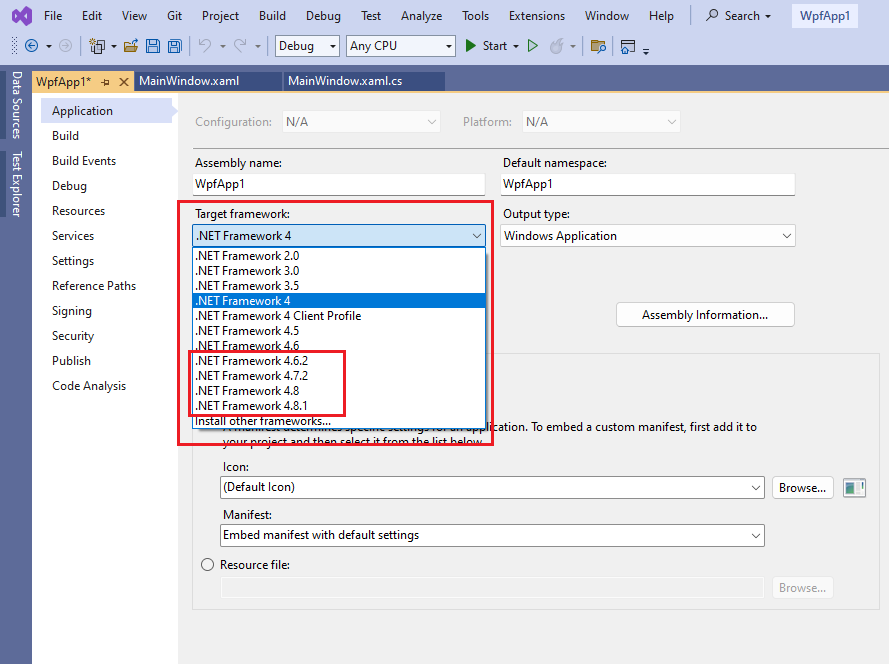The height and width of the screenshot is (664, 889).
Task: Choose .NET Framework 4.5 from list
Action: point(339,331)
